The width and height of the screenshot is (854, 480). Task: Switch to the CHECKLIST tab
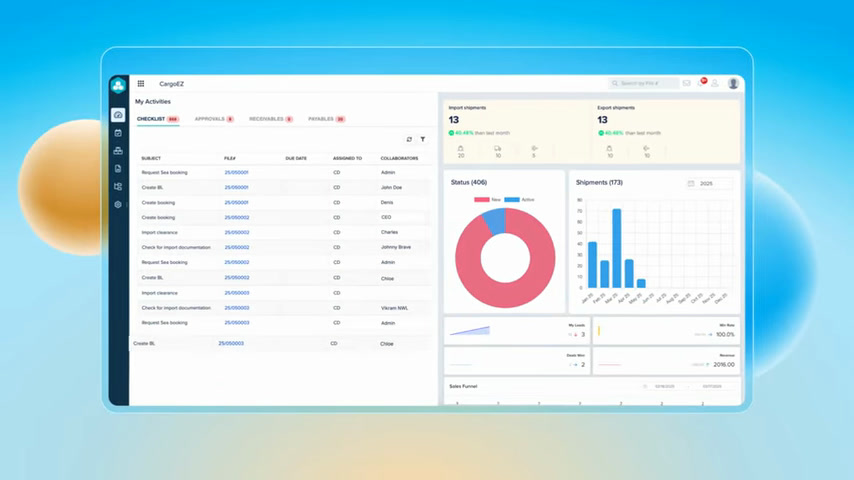click(157, 119)
